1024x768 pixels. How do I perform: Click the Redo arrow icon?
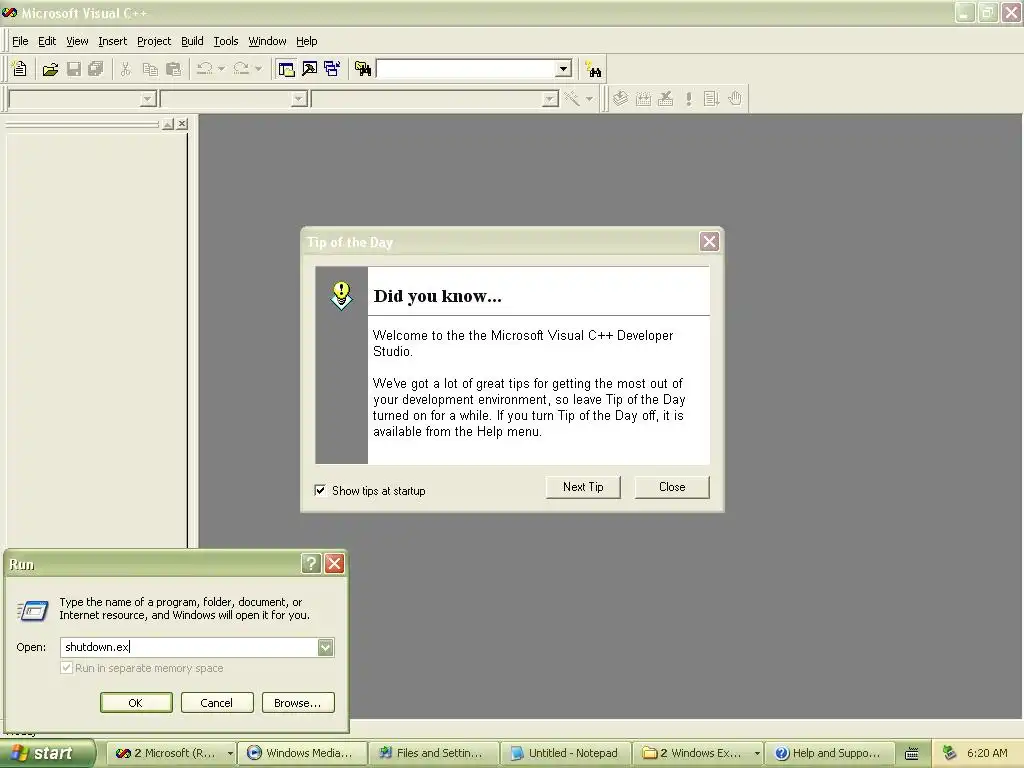point(242,69)
